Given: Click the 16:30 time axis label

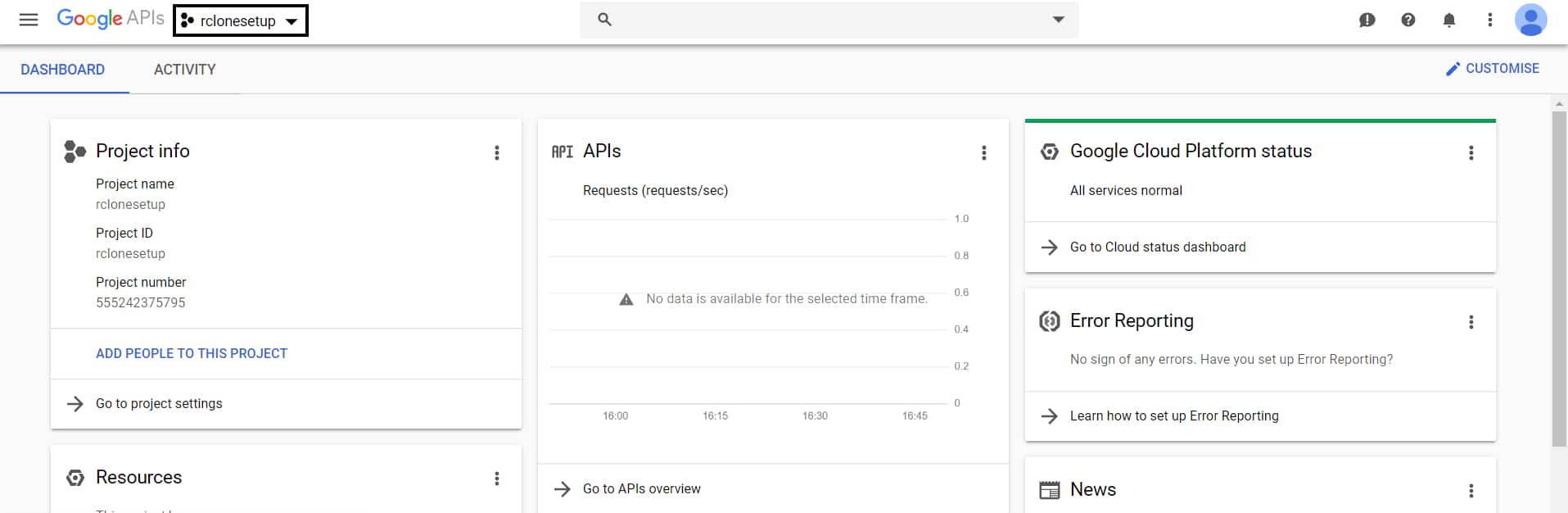Looking at the screenshot, I should (815, 416).
